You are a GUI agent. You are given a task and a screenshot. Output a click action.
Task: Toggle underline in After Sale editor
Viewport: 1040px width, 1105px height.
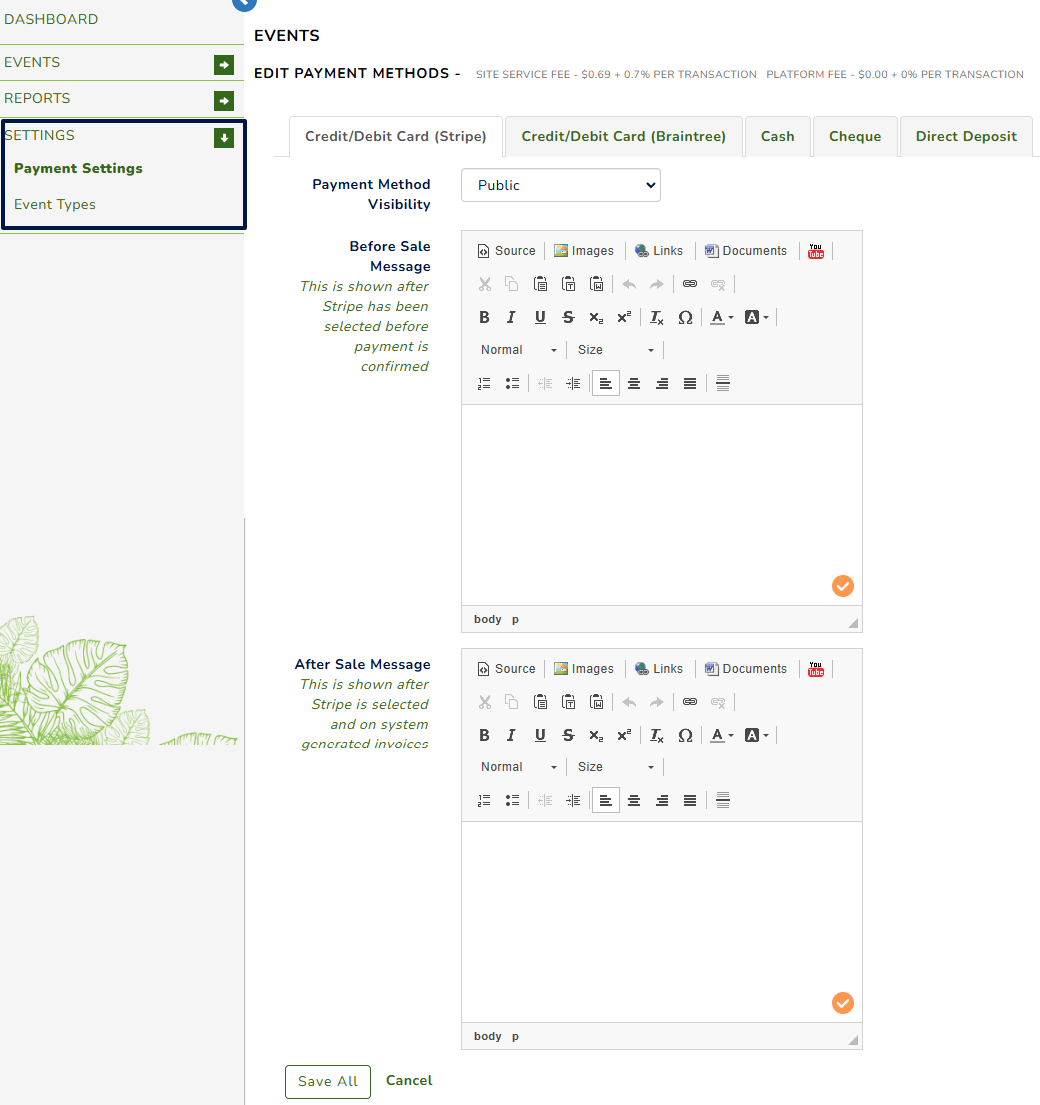pyautogui.click(x=540, y=735)
